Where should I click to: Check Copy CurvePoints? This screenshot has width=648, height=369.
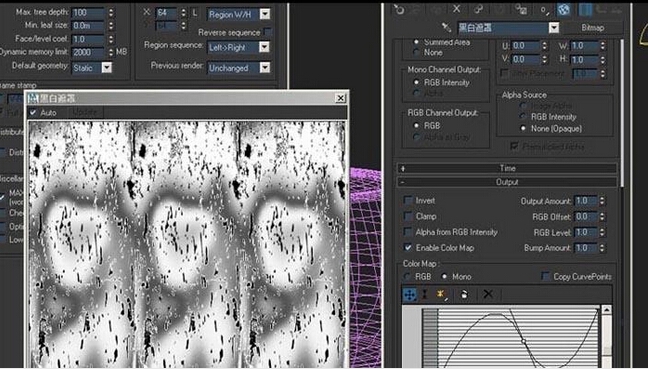tap(546, 276)
